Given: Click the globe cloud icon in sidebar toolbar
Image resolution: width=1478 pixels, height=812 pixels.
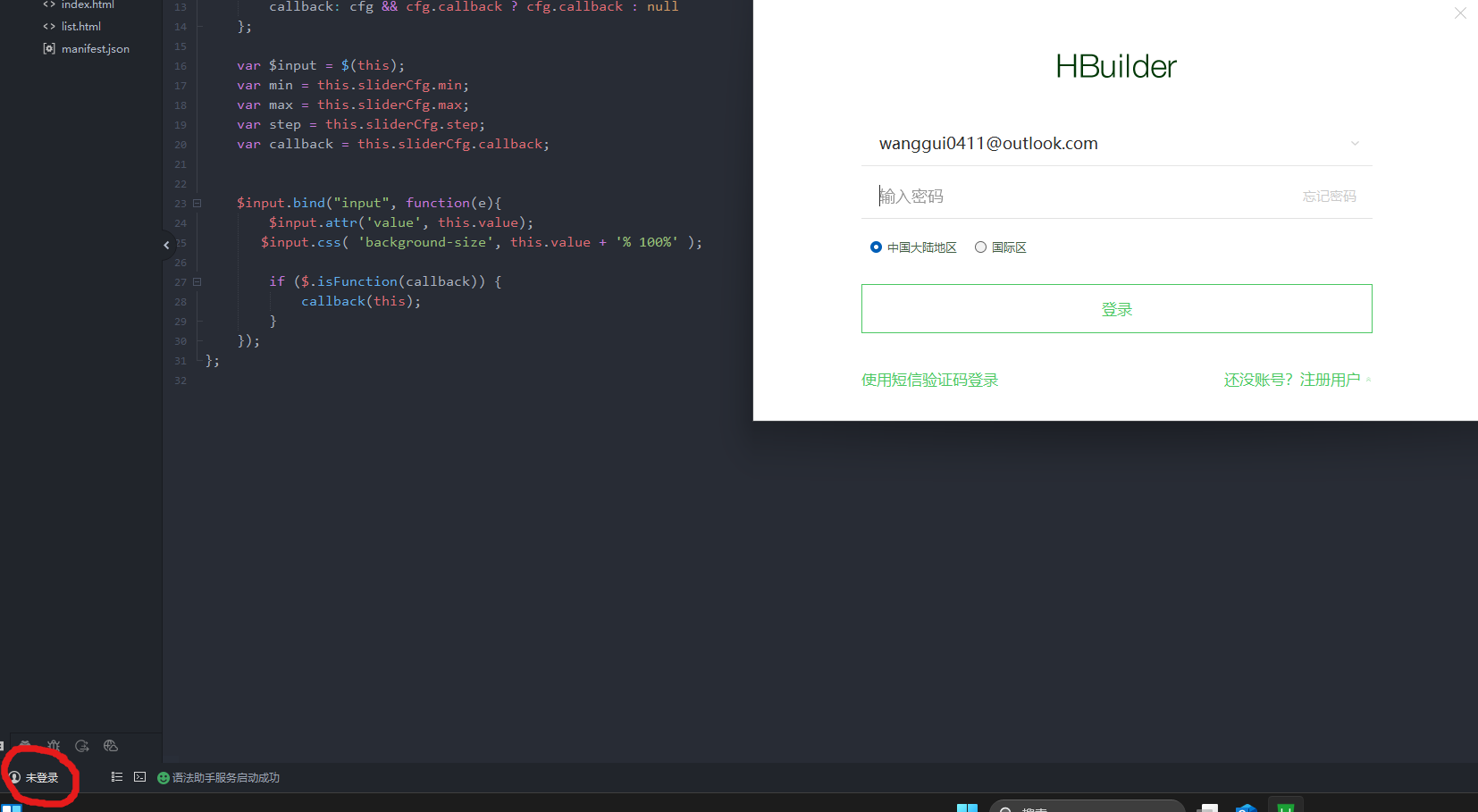Looking at the screenshot, I should click(x=111, y=746).
